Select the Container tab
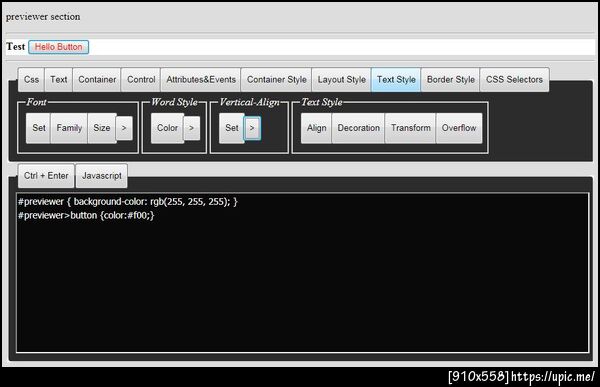The width and height of the screenshot is (600, 387). point(97,80)
